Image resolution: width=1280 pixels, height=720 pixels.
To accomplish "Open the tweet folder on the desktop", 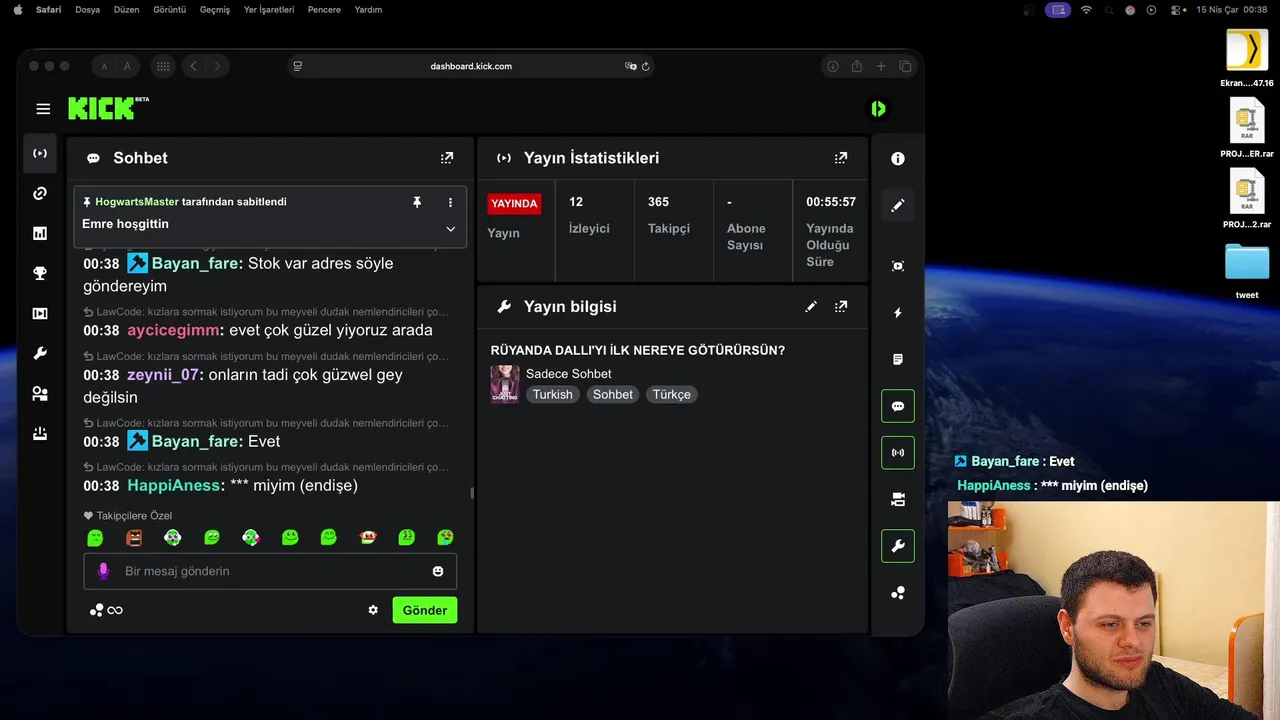I will click(1247, 262).
